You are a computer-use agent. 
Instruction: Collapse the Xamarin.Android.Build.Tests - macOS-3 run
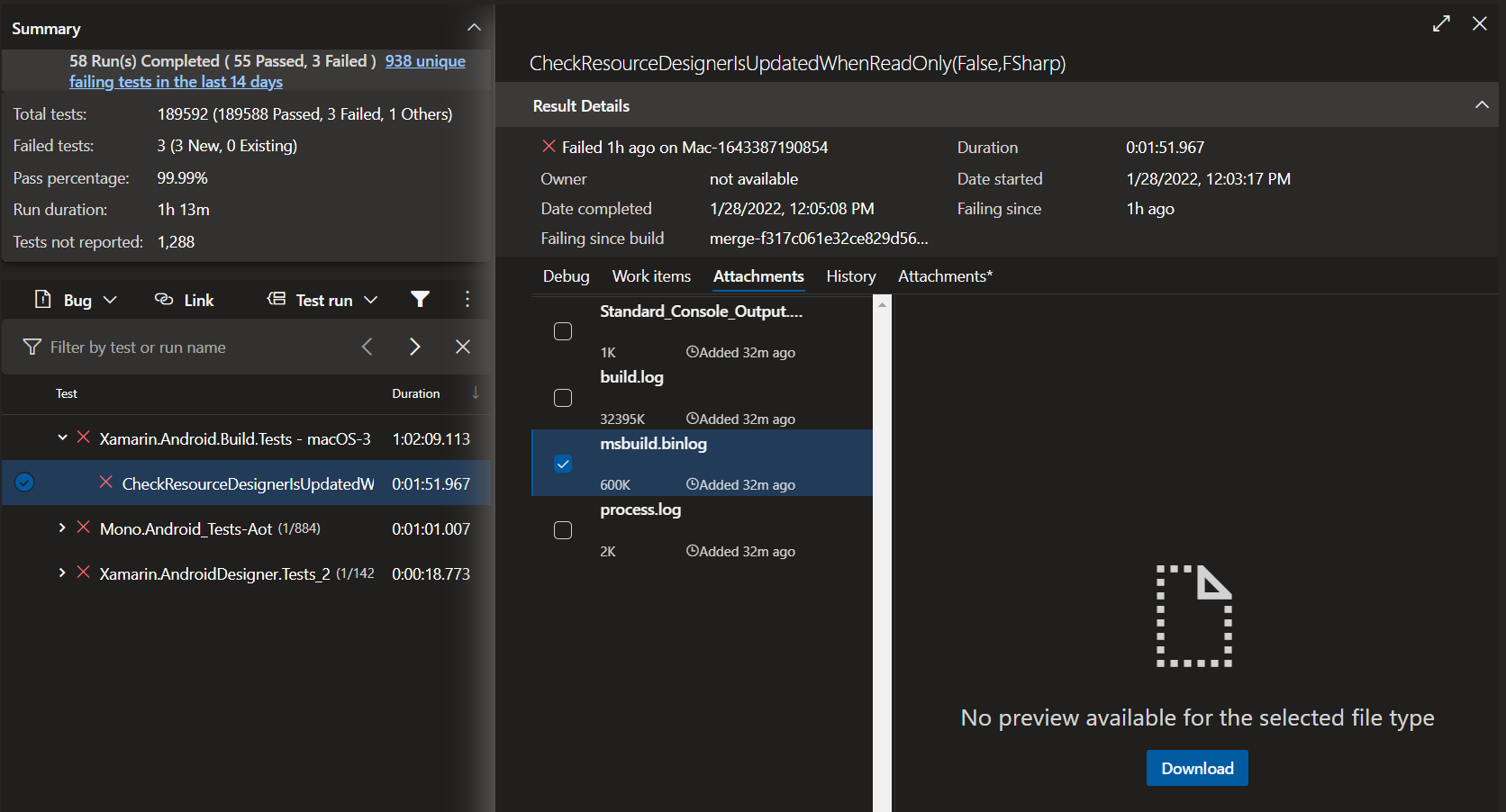click(x=62, y=438)
